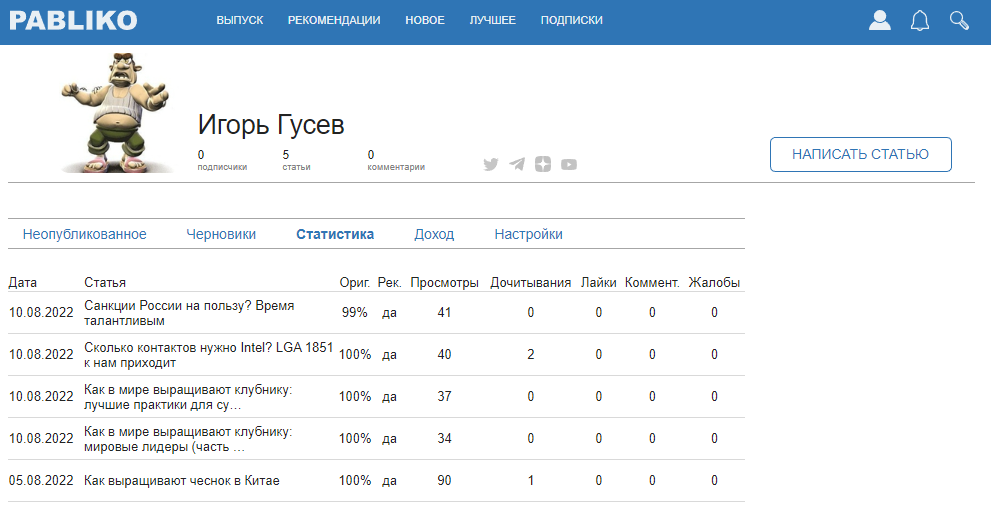The height and width of the screenshot is (513, 991).
Task: Go home via the PABLIKO logo
Action: pyautogui.click(x=73, y=20)
